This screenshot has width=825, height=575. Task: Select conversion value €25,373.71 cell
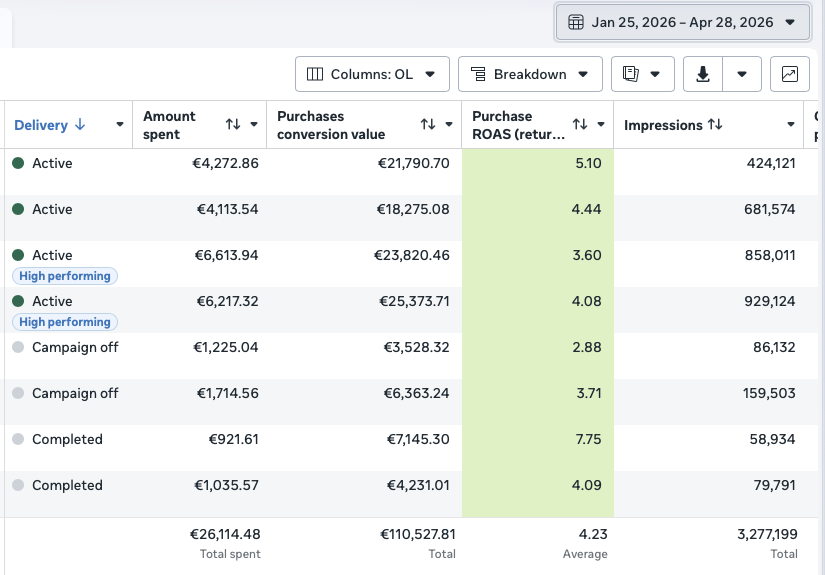pyautogui.click(x=415, y=301)
